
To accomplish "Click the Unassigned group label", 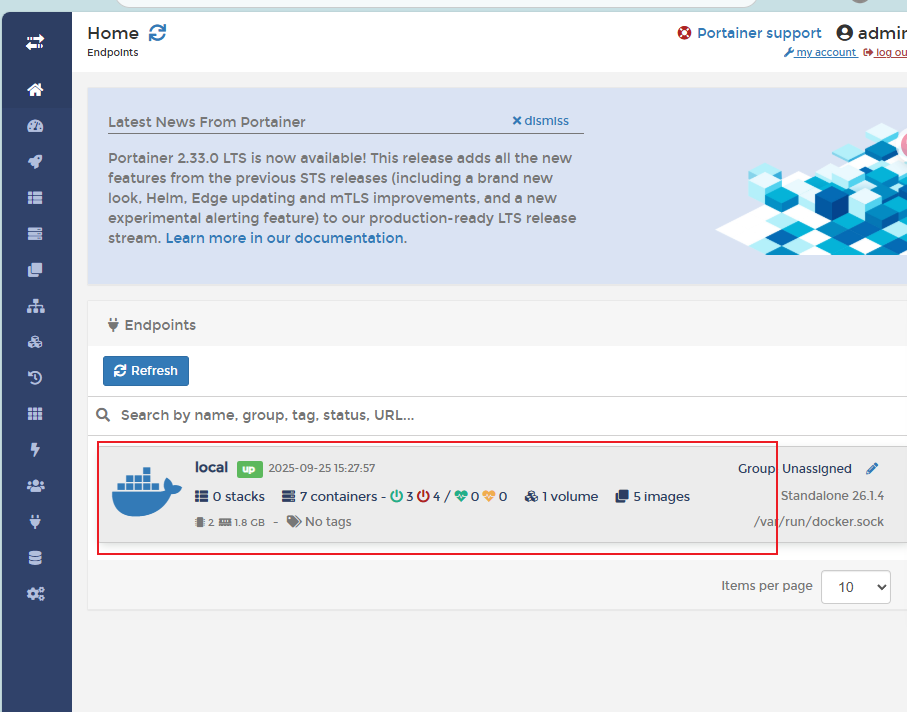I will [x=817, y=468].
